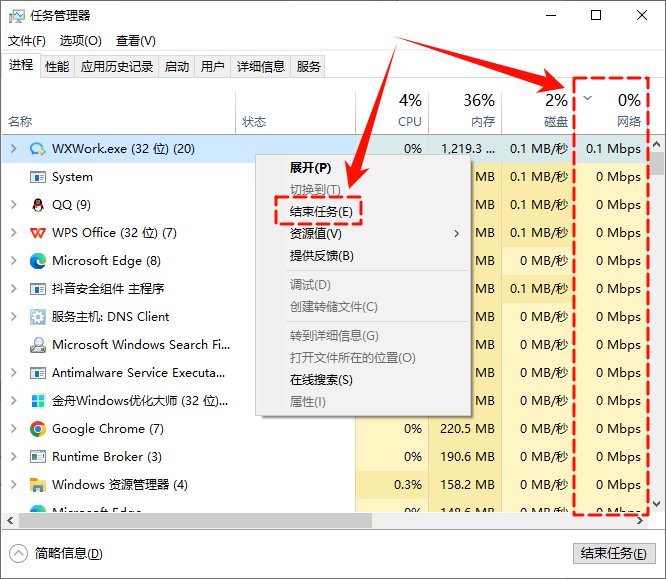Expand the QQ (9) process group

click(x=14, y=205)
